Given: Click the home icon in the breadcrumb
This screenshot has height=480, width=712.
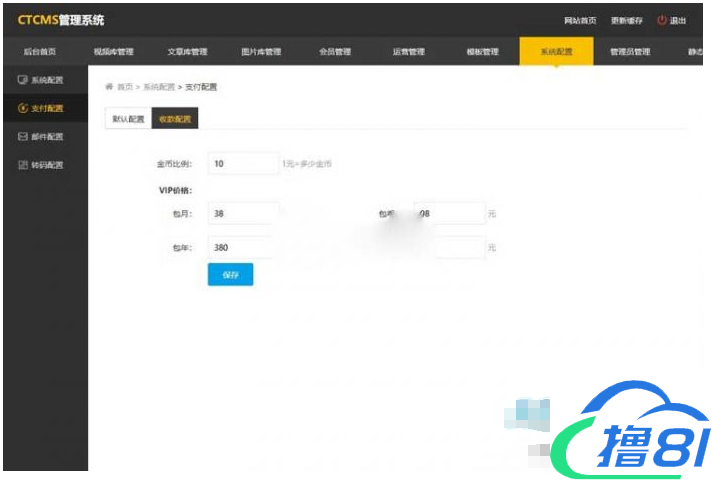Looking at the screenshot, I should click(x=109, y=87).
